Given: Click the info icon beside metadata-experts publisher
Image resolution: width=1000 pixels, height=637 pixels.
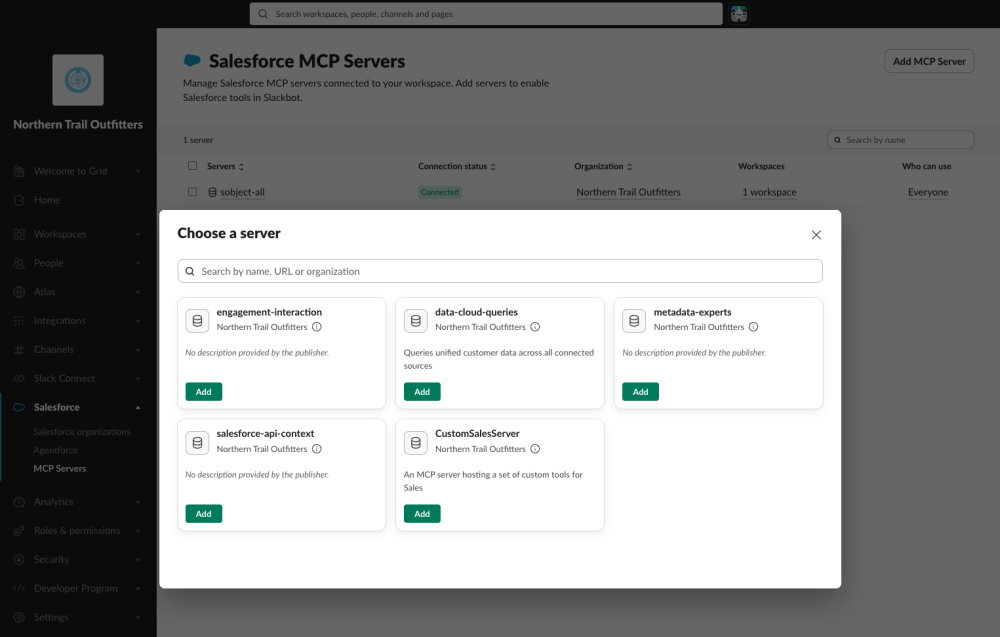Looking at the screenshot, I should pyautogui.click(x=753, y=326).
